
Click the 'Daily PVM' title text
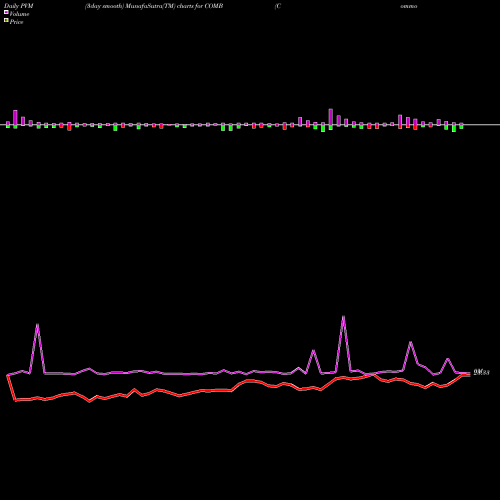19,6
